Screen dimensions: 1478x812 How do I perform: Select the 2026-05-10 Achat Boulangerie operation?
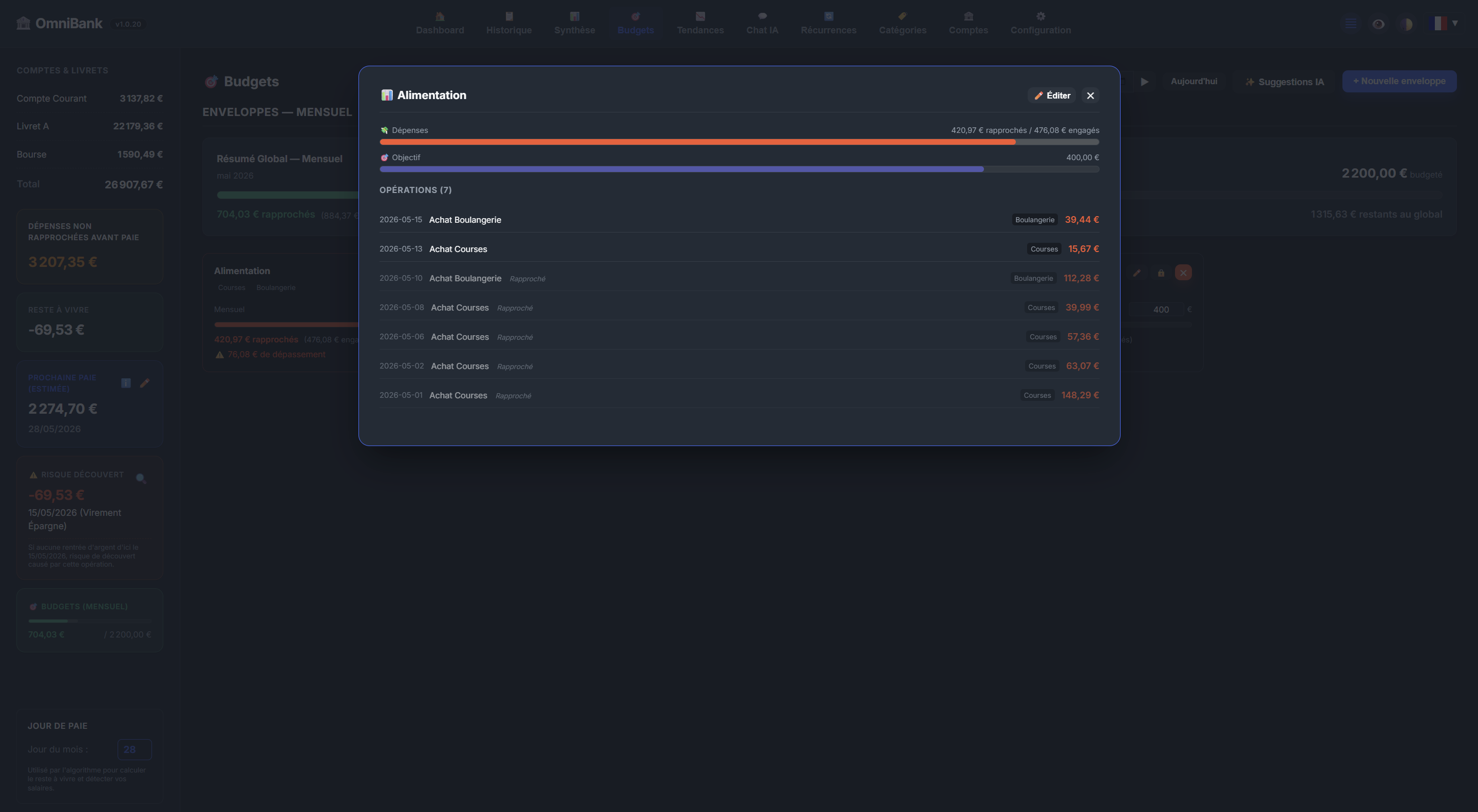point(739,278)
